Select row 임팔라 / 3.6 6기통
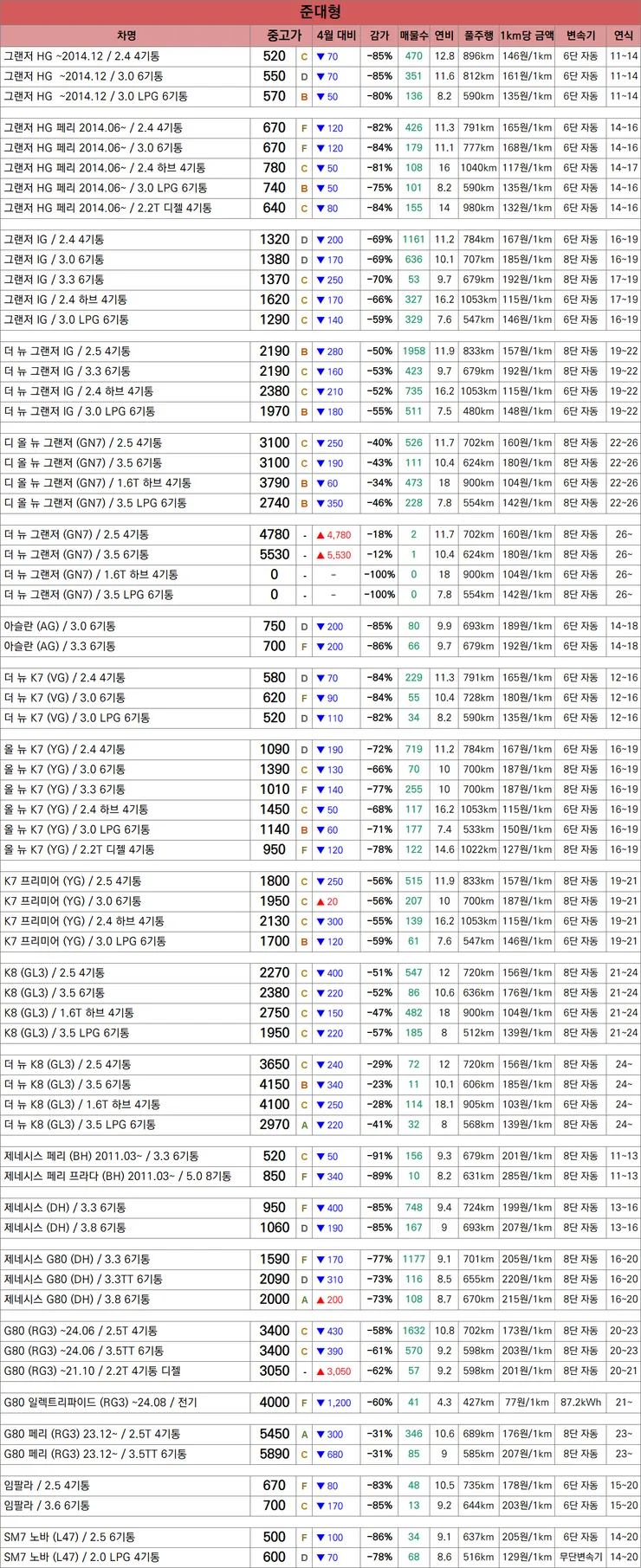The height and width of the screenshot is (1568, 641). point(320,1506)
